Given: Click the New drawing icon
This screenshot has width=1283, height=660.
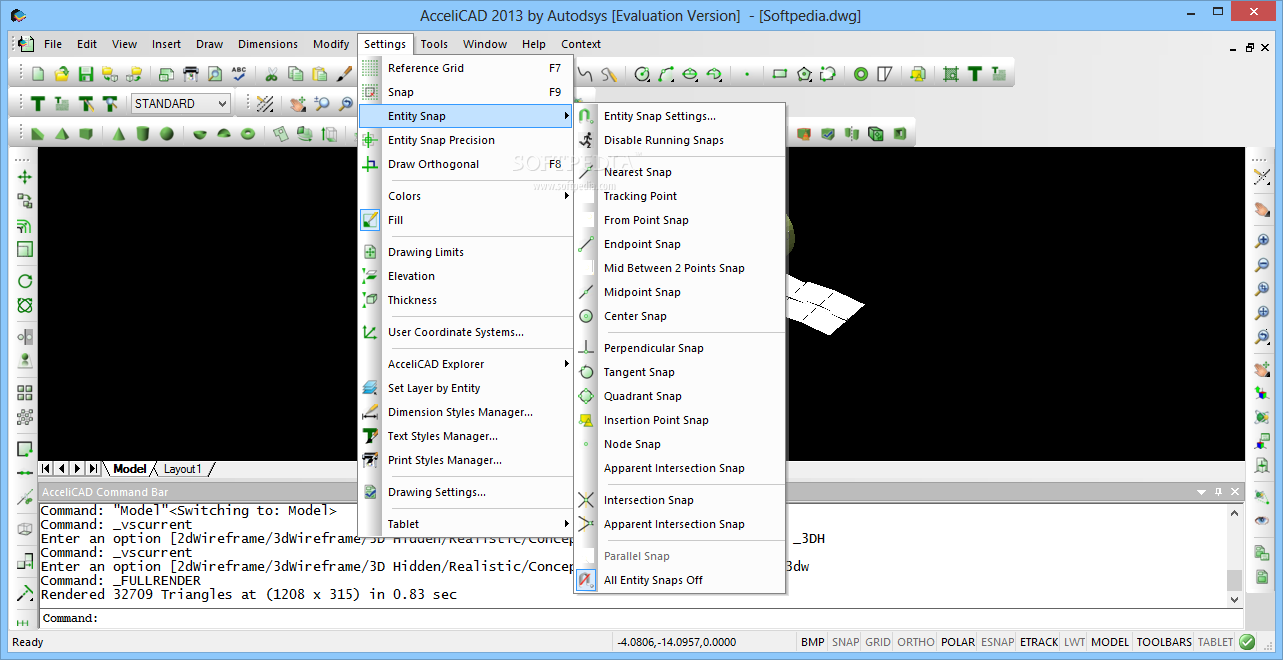Looking at the screenshot, I should pyautogui.click(x=38, y=74).
